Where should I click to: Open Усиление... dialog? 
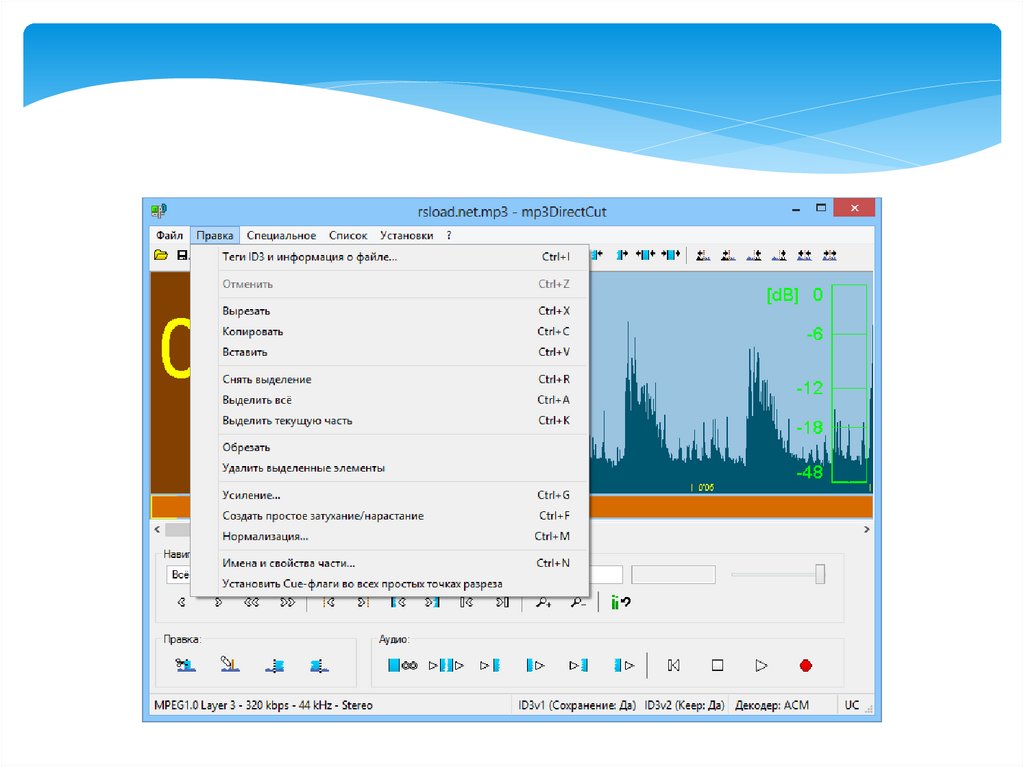(x=391, y=495)
